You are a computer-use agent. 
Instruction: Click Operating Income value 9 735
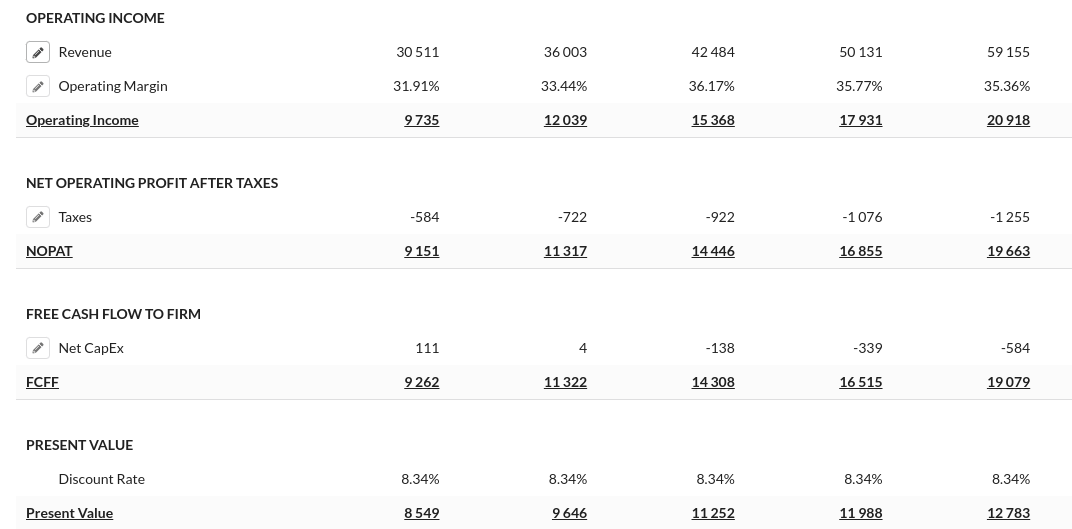tap(422, 120)
